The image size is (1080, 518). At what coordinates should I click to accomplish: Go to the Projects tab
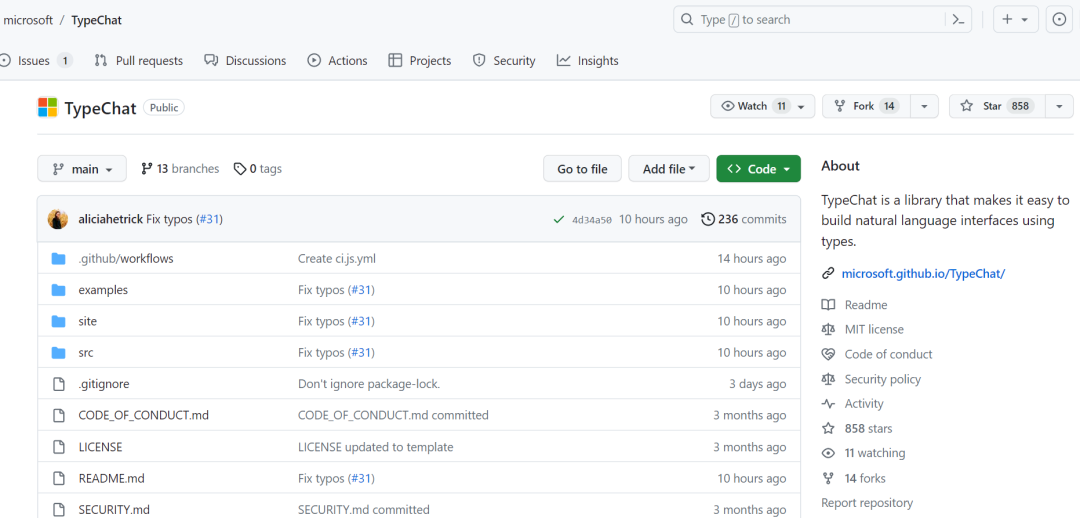point(420,61)
